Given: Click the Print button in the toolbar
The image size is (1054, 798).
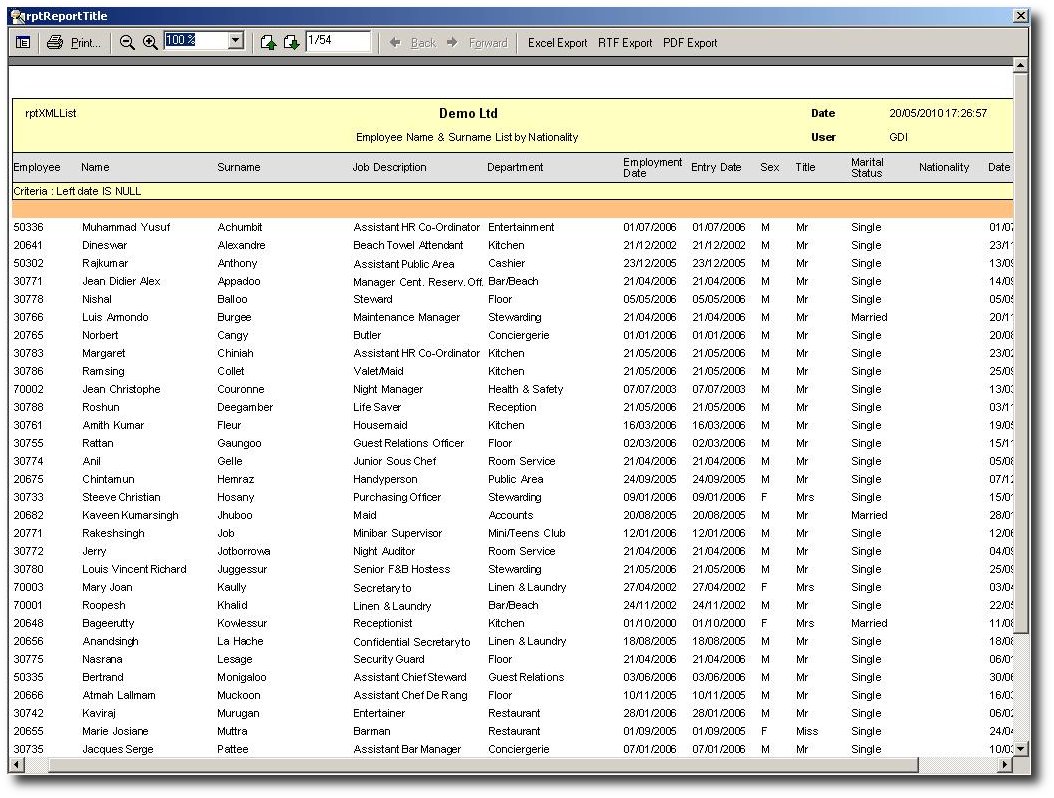Looking at the screenshot, I should pos(75,43).
